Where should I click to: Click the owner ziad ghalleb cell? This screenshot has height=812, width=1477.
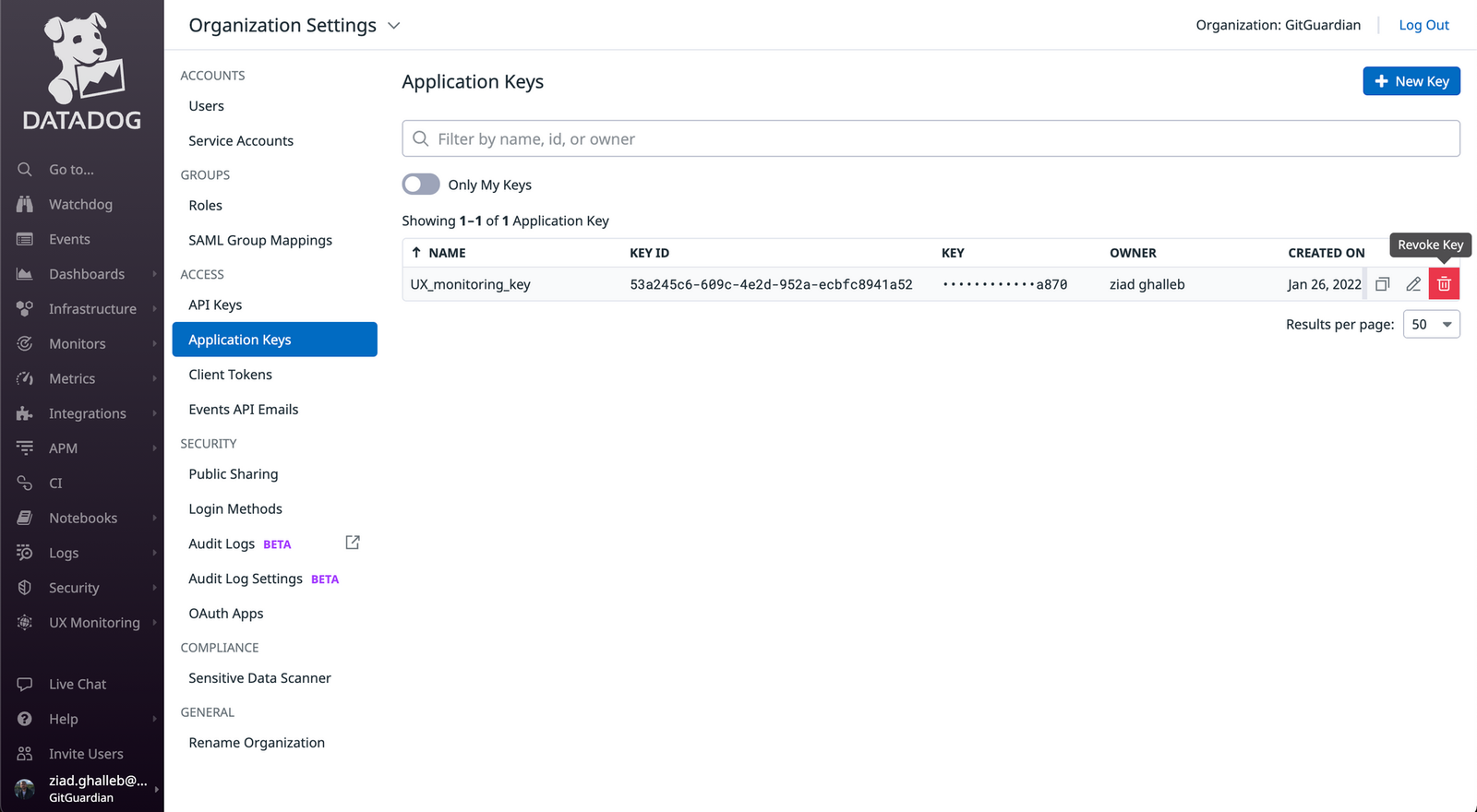pyautogui.click(x=1147, y=284)
